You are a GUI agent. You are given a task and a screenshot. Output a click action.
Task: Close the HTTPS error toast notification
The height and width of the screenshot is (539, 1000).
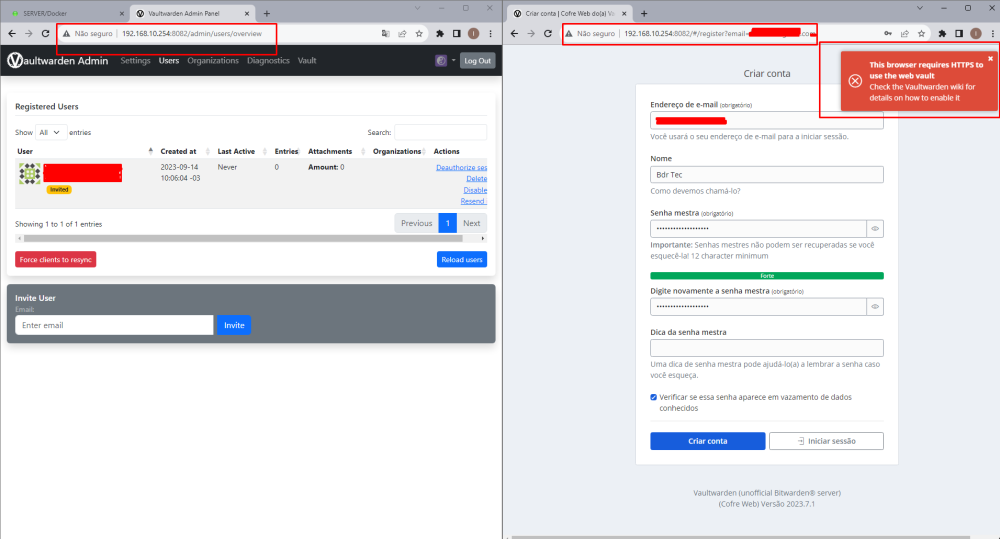point(990,59)
